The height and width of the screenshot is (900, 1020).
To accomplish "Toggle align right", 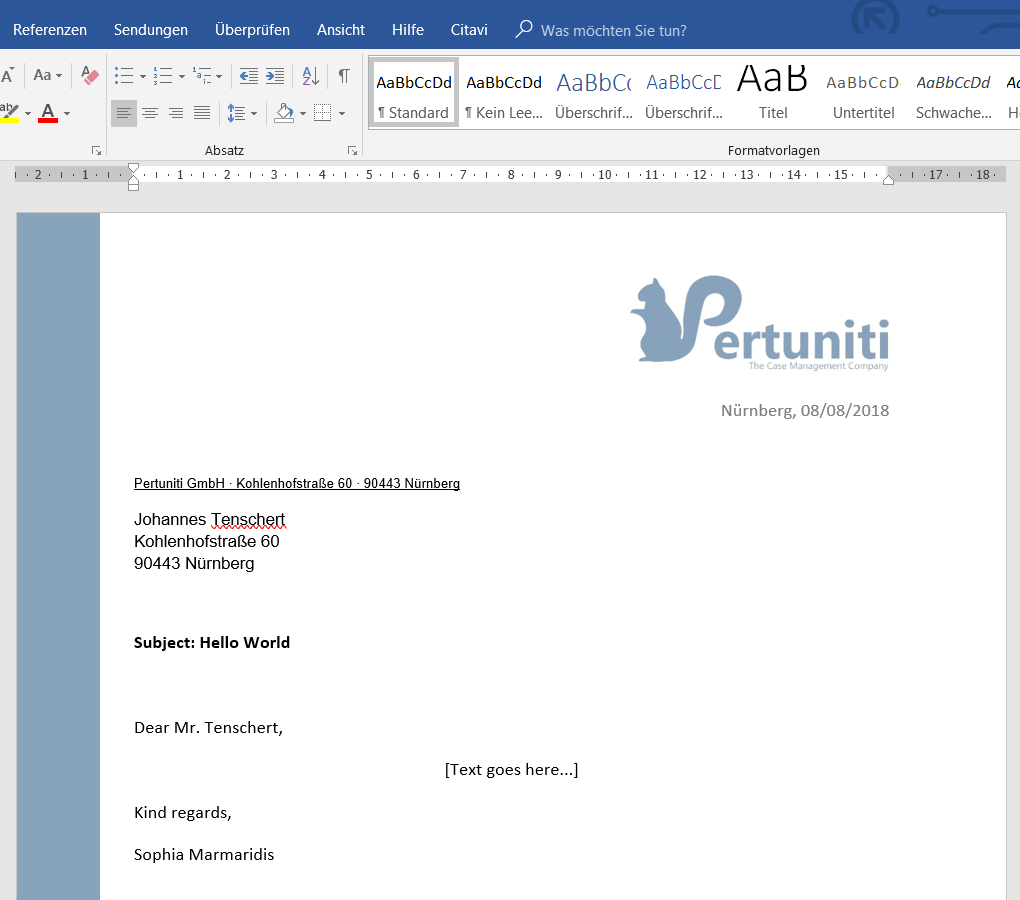I will point(176,113).
